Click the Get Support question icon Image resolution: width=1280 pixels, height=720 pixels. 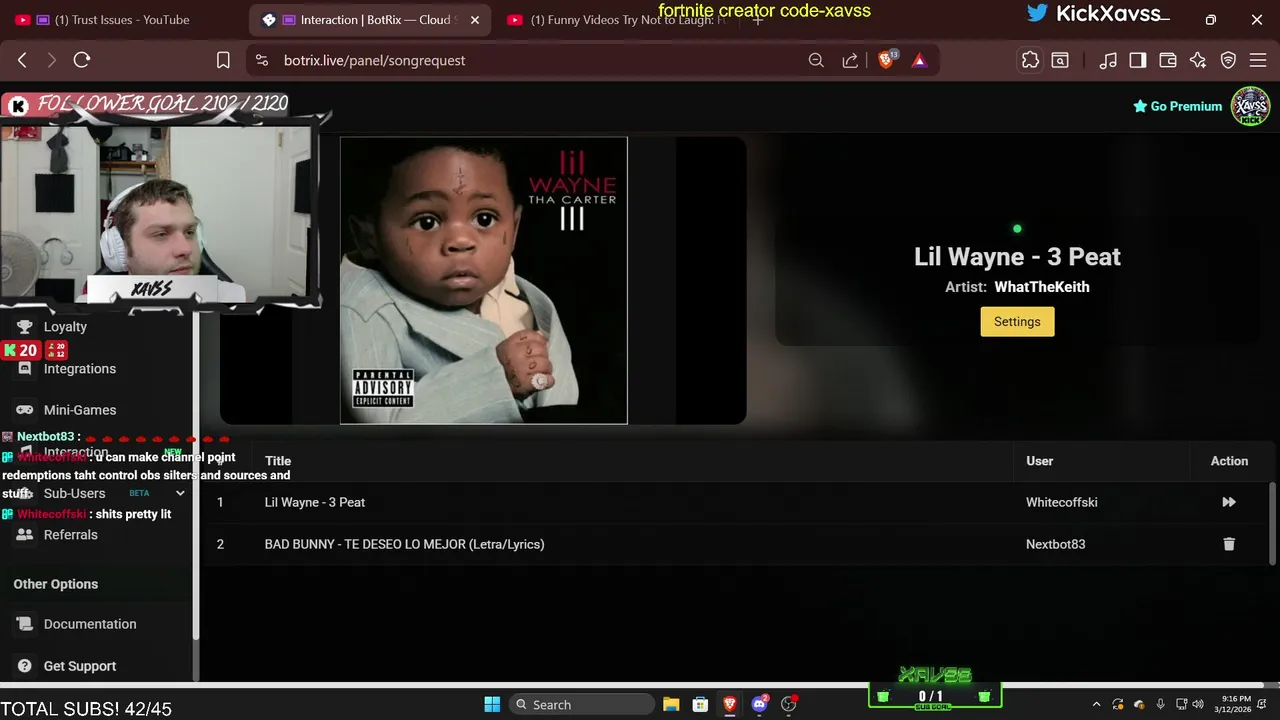[x=25, y=666]
